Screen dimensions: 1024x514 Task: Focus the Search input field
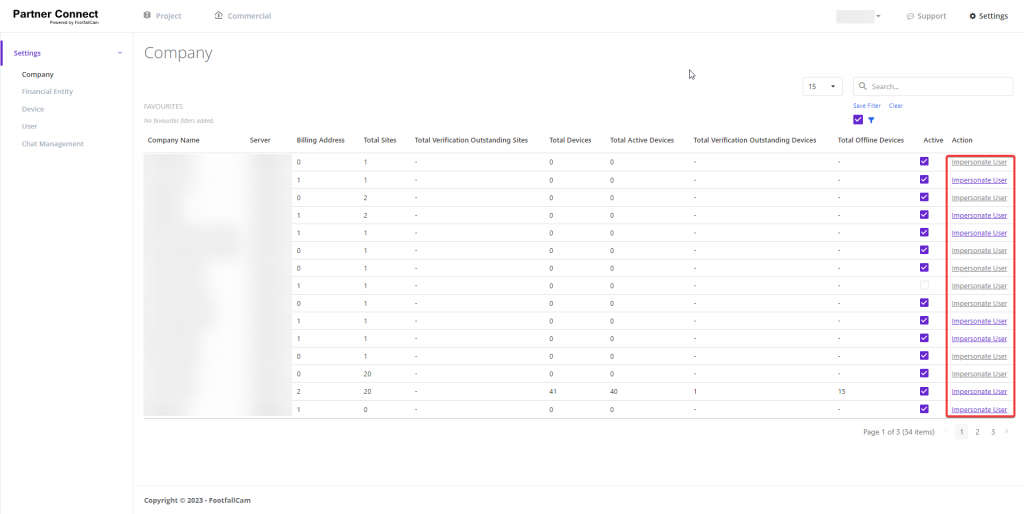coord(938,87)
